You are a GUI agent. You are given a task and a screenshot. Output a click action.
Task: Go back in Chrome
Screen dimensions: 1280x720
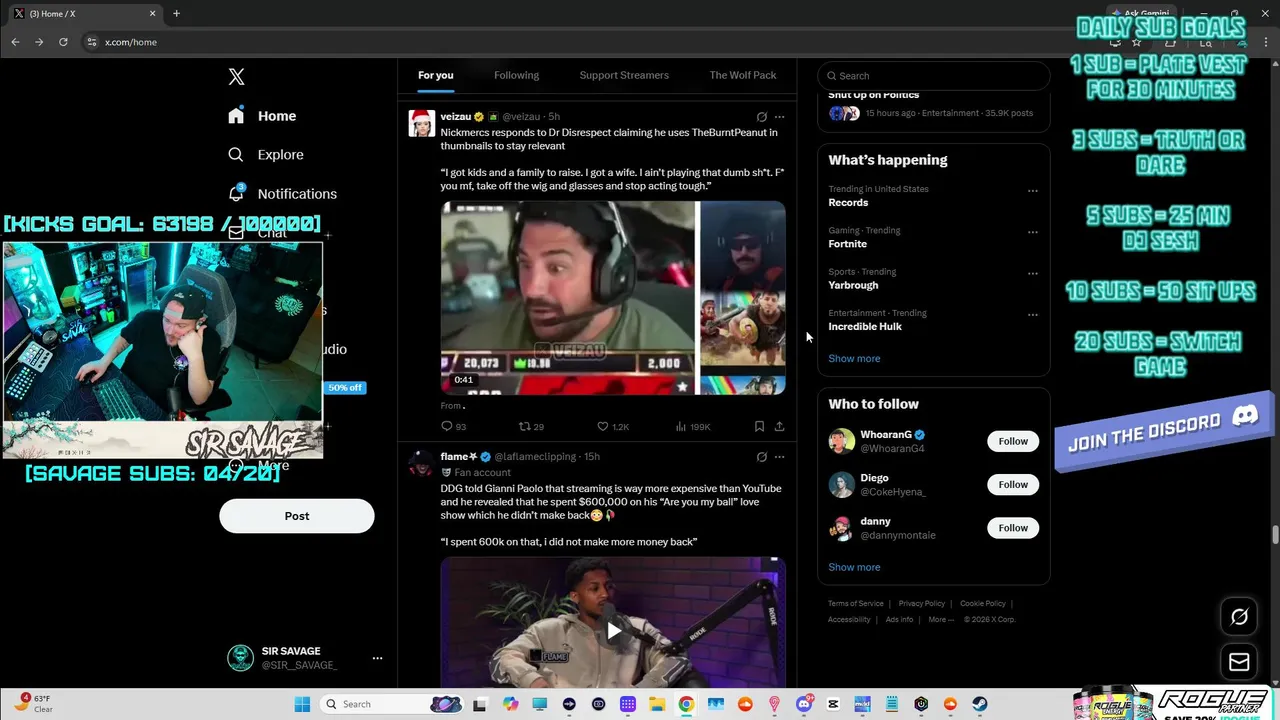pos(15,42)
